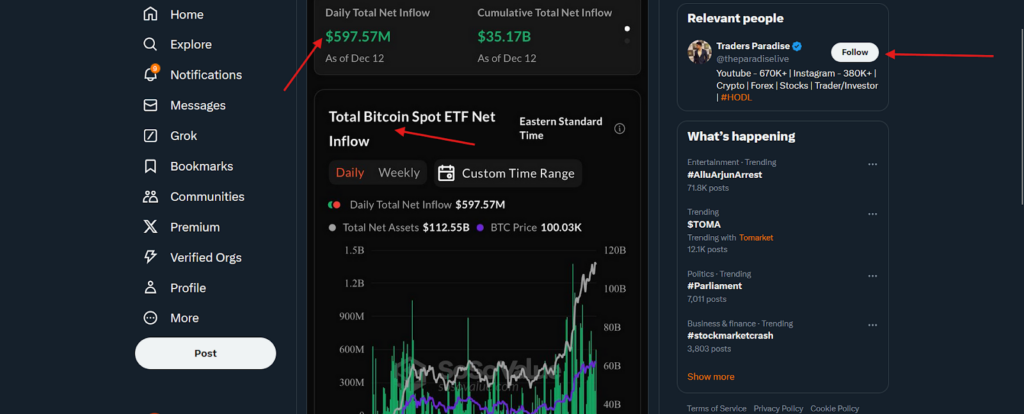Expand the More circle icon
Viewport: 1024px width, 414px height.
point(150,318)
